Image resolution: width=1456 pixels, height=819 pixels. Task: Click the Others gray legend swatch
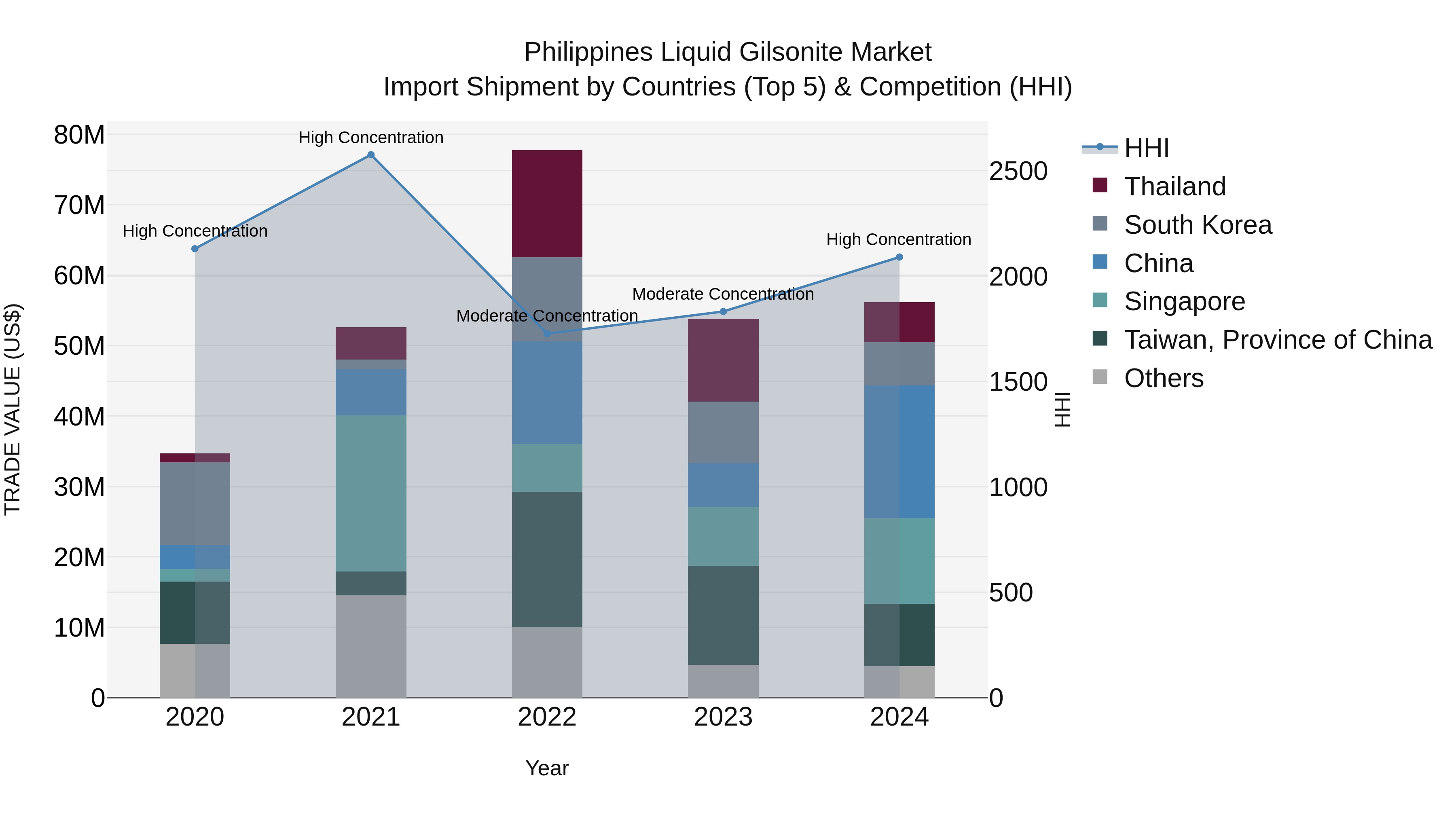click(1100, 377)
